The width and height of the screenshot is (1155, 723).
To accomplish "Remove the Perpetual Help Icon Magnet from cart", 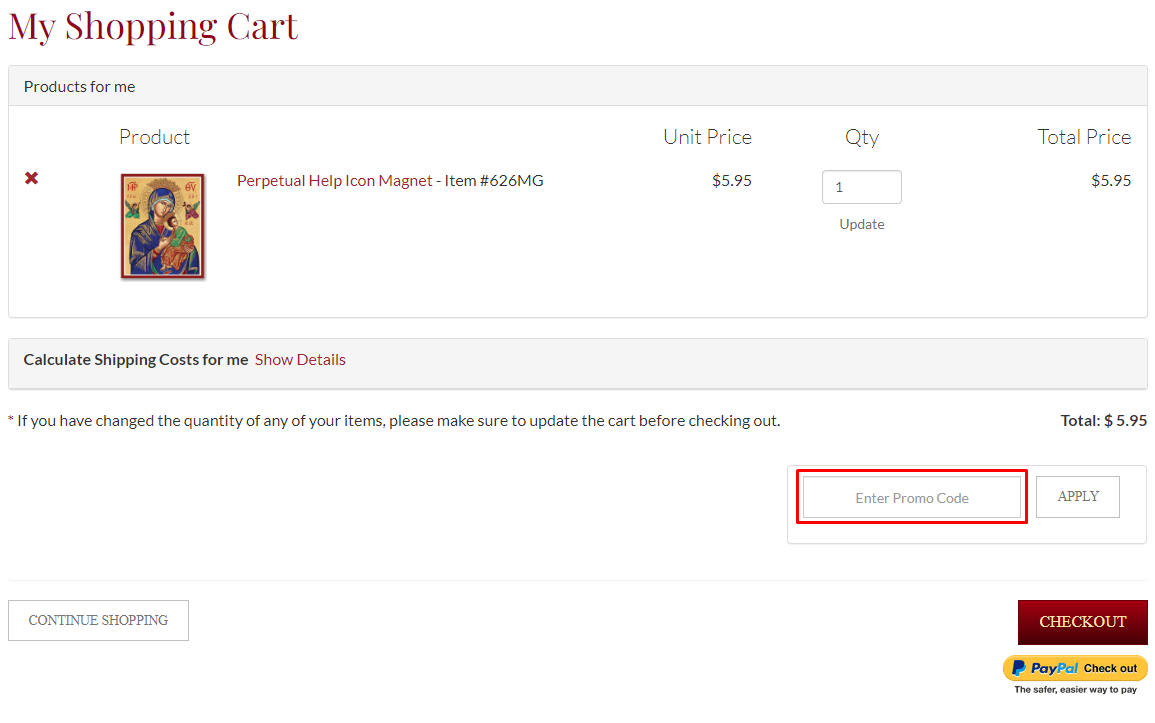I will tap(32, 178).
